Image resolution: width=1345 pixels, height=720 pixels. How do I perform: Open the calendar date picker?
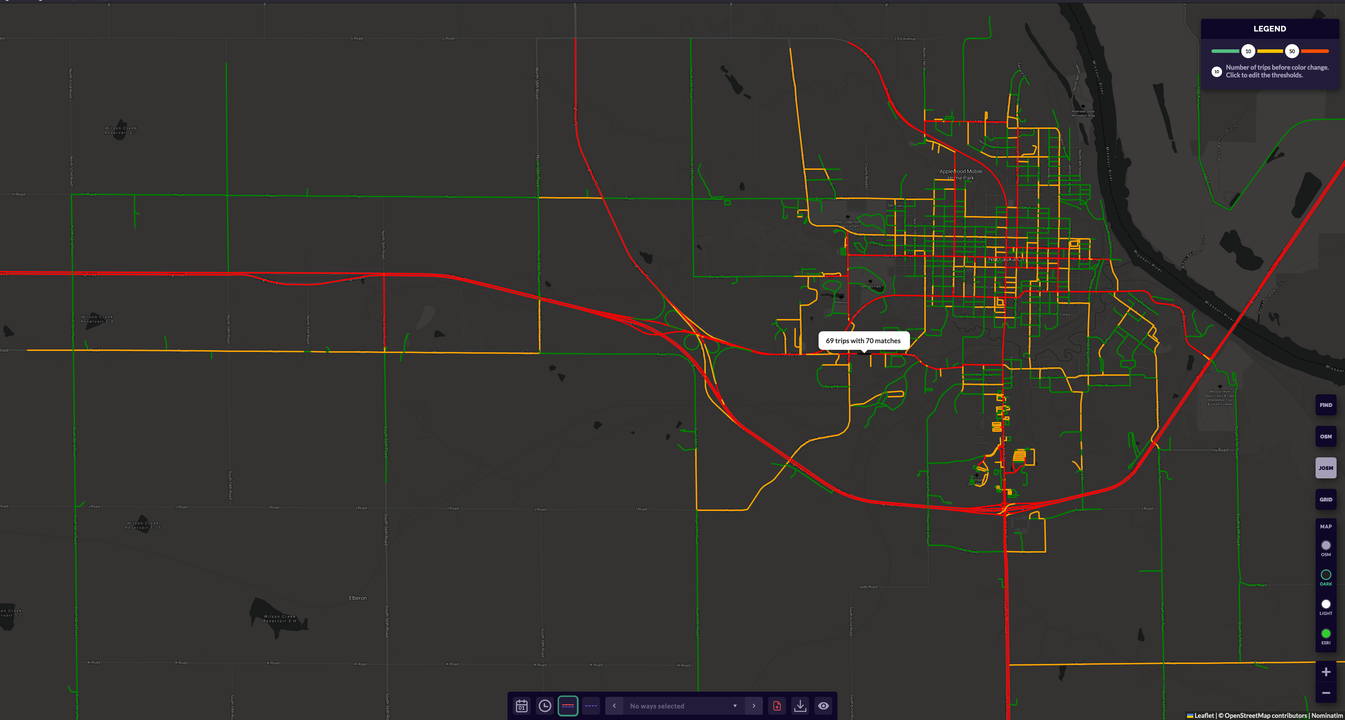pos(521,706)
